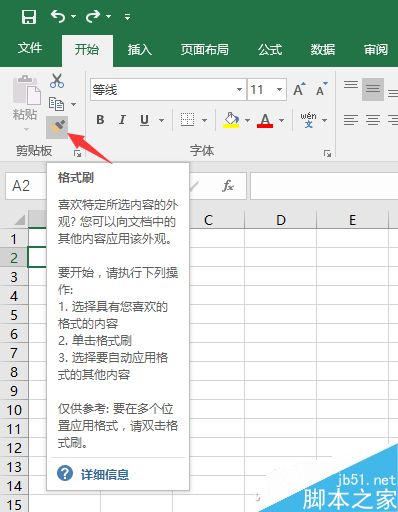Select row 1 header
This screenshot has height=512, width=398.
pos(14,239)
